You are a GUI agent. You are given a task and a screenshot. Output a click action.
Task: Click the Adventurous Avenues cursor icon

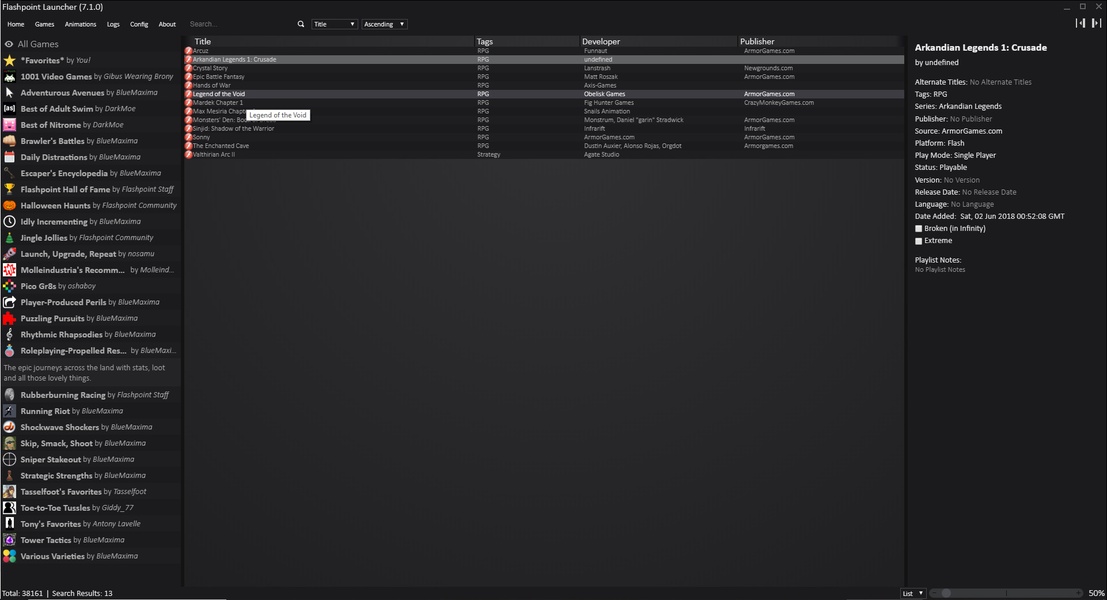pos(9,92)
